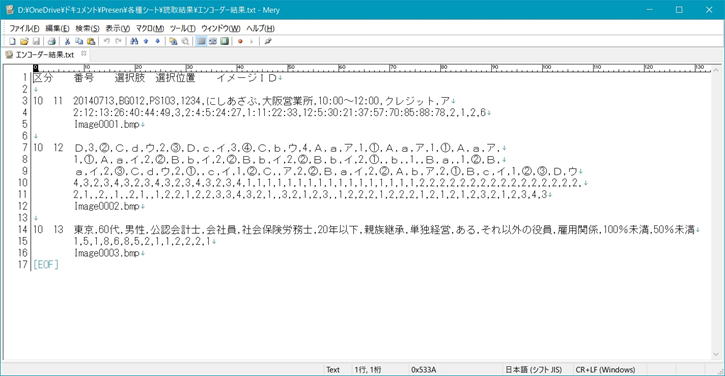Click the text 社会保険労務士 on line 14
This screenshot has width=725, height=376.
point(277,229)
